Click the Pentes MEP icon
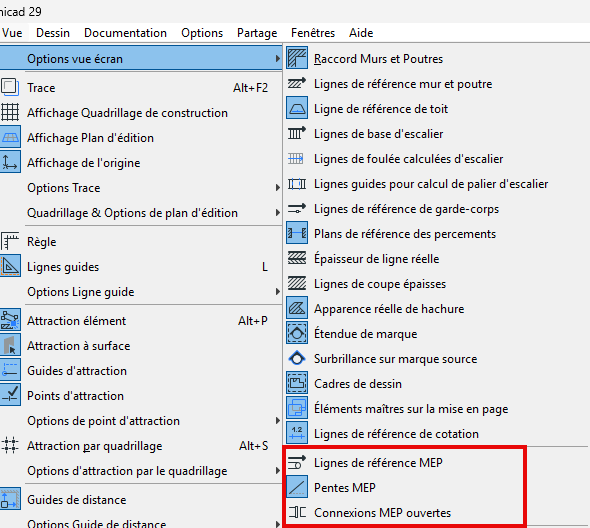The height and width of the screenshot is (528, 590). (x=297, y=487)
